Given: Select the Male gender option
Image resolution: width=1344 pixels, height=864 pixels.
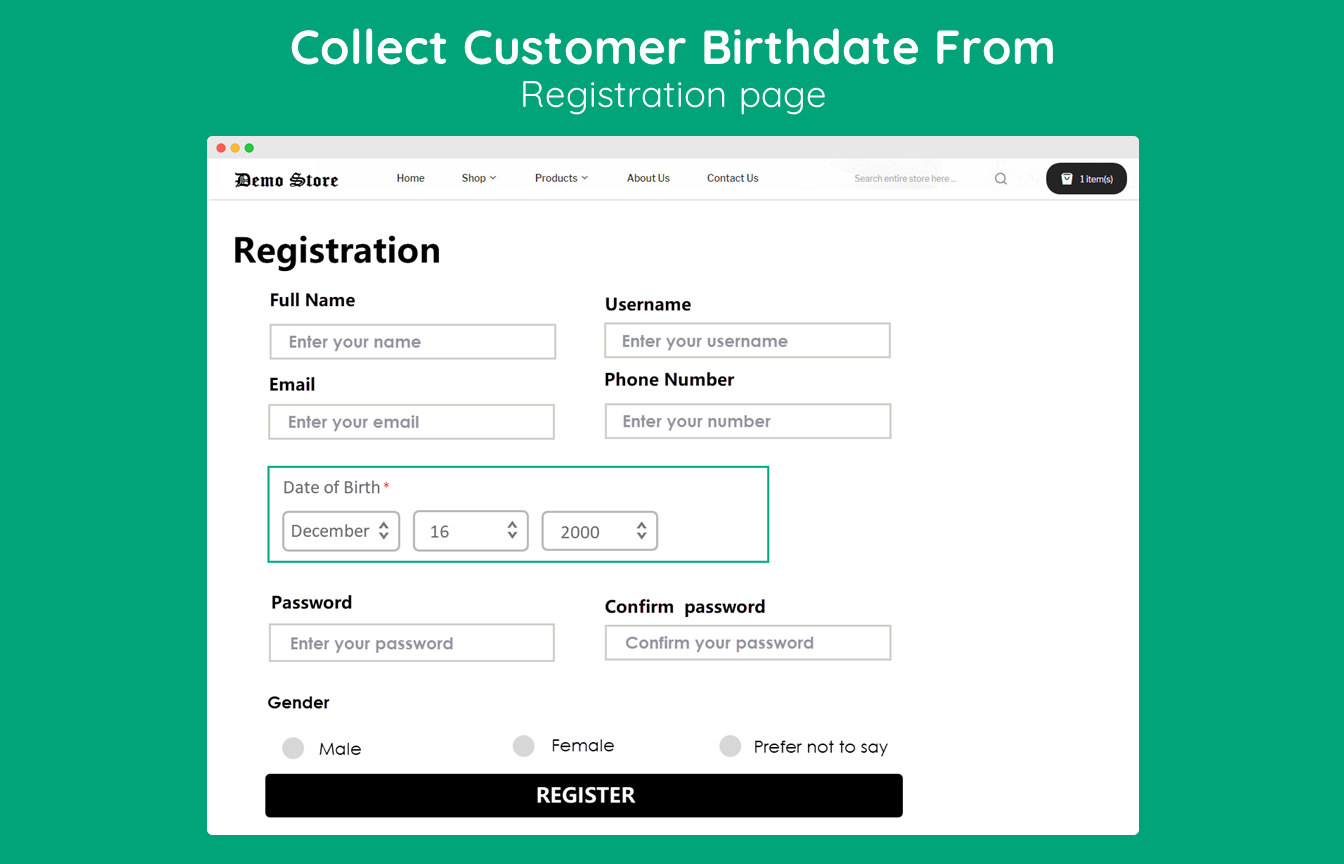Looking at the screenshot, I should coord(293,748).
